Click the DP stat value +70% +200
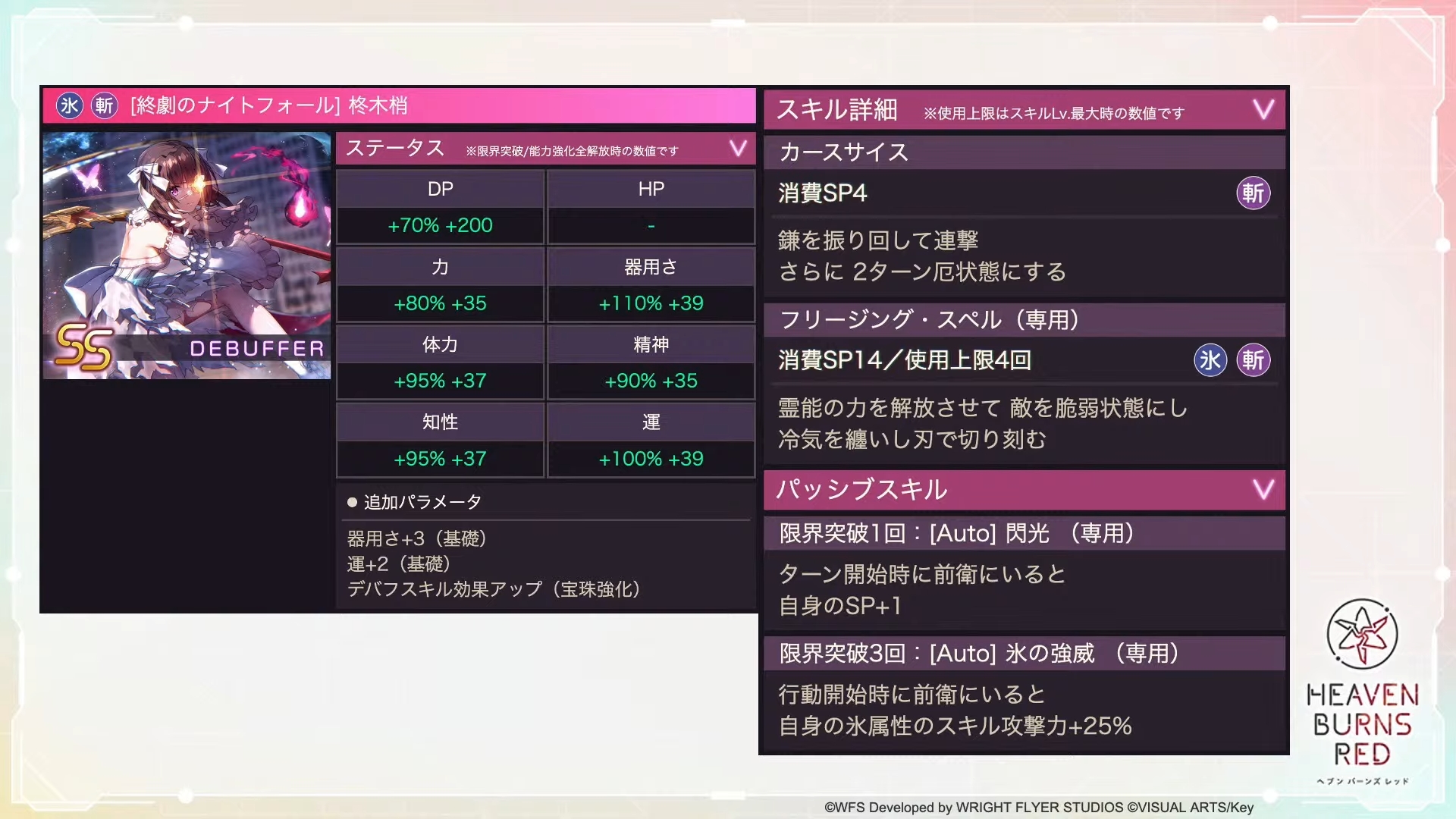This screenshot has width=1456, height=819. 440,225
